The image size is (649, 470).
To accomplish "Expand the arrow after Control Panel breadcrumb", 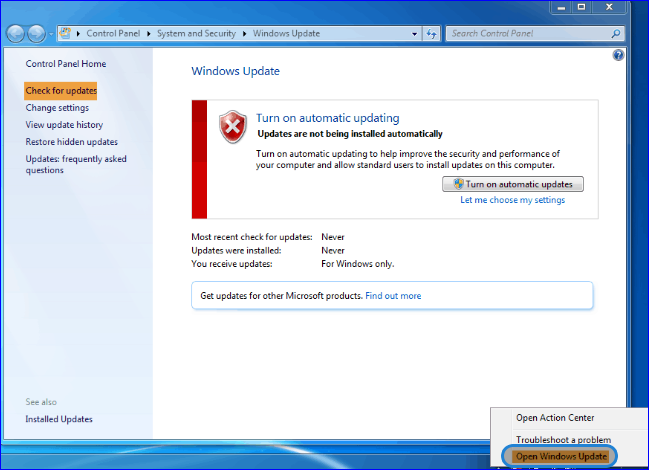I will 149,34.
